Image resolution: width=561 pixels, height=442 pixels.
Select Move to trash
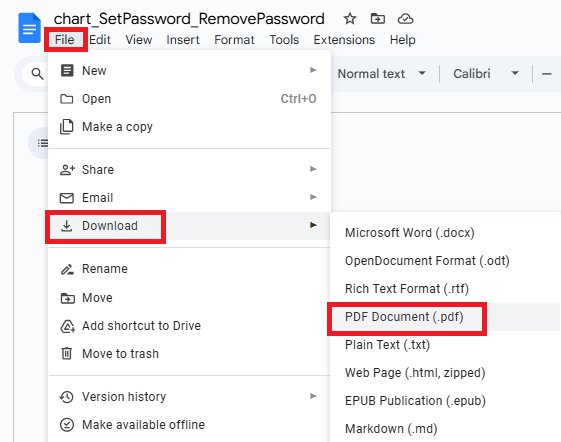coord(189,354)
